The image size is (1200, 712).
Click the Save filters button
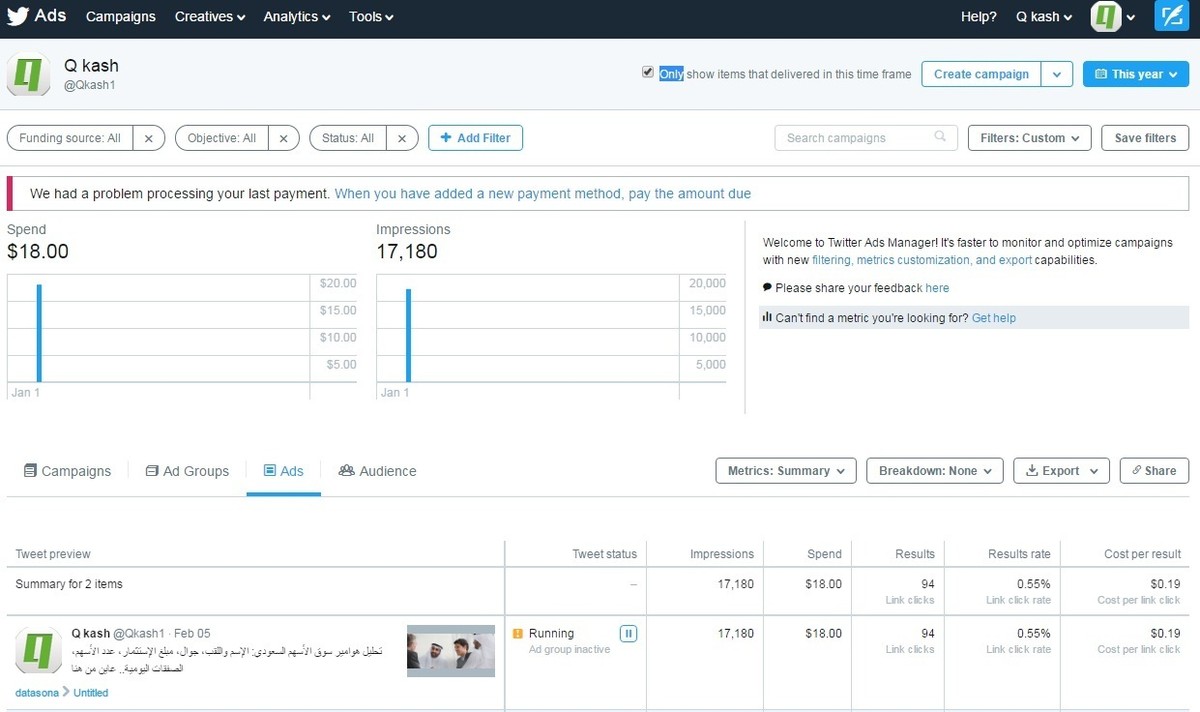[1145, 138]
